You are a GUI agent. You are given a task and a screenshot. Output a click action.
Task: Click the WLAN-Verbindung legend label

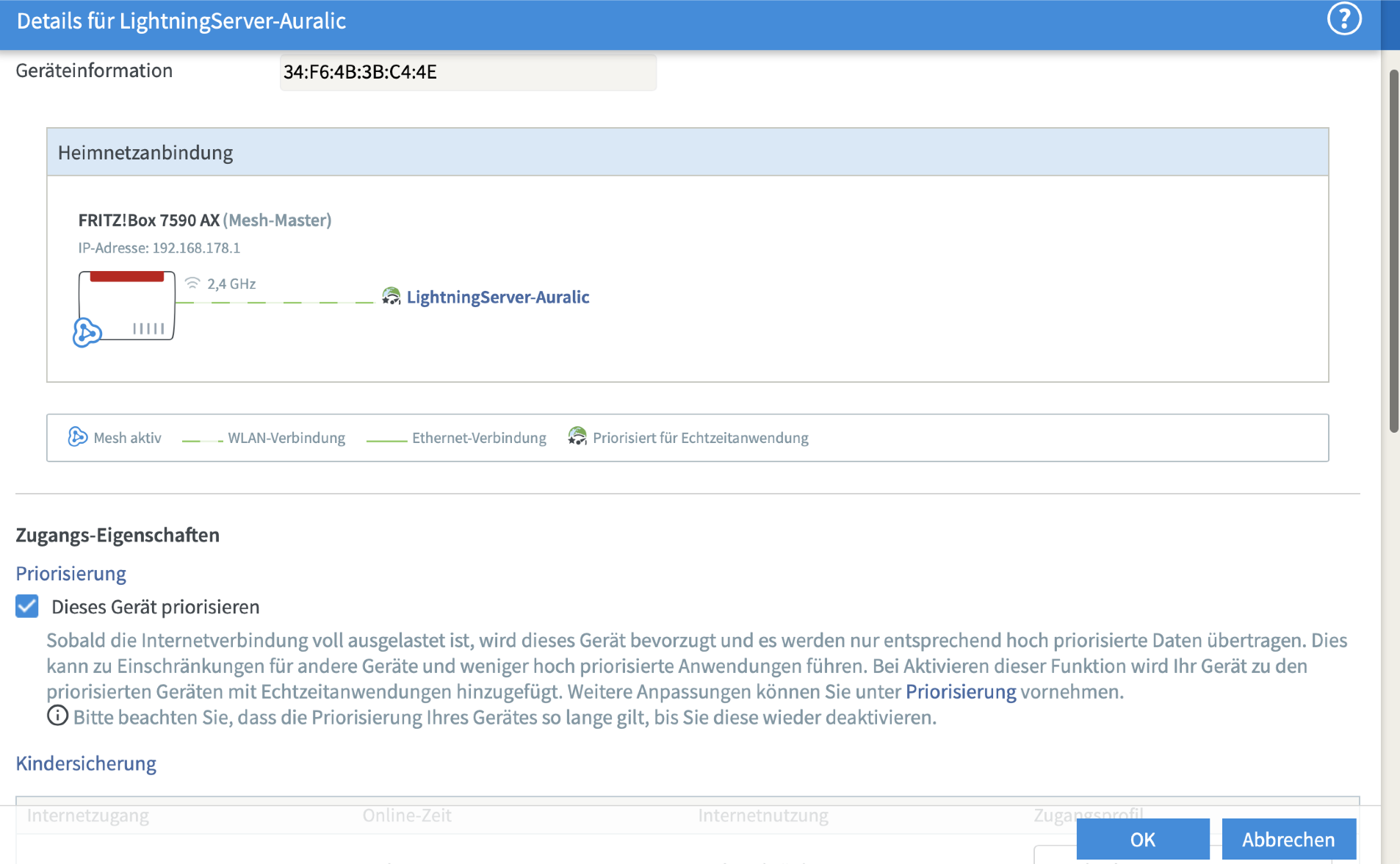pos(286,438)
